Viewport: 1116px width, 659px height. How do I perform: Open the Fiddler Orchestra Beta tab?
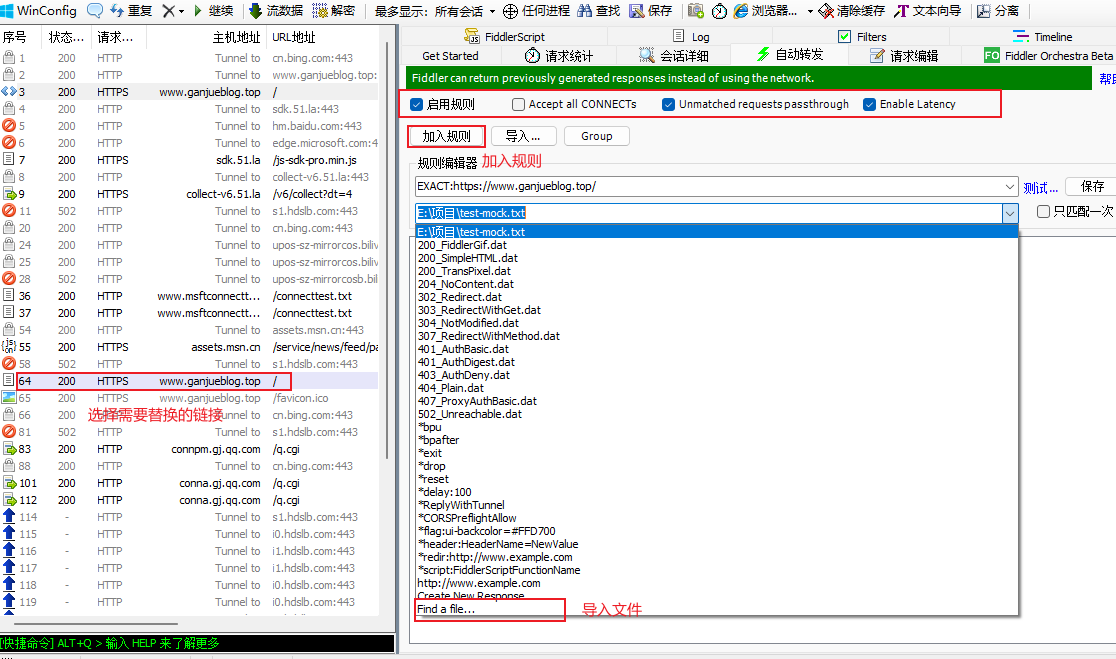tap(1048, 56)
